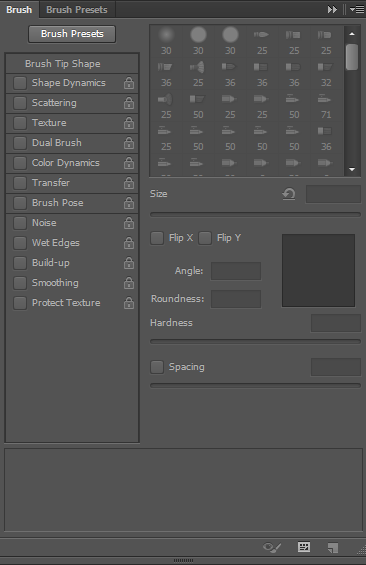
Task: Click brush list scroll up arrow
Action: coord(352,34)
